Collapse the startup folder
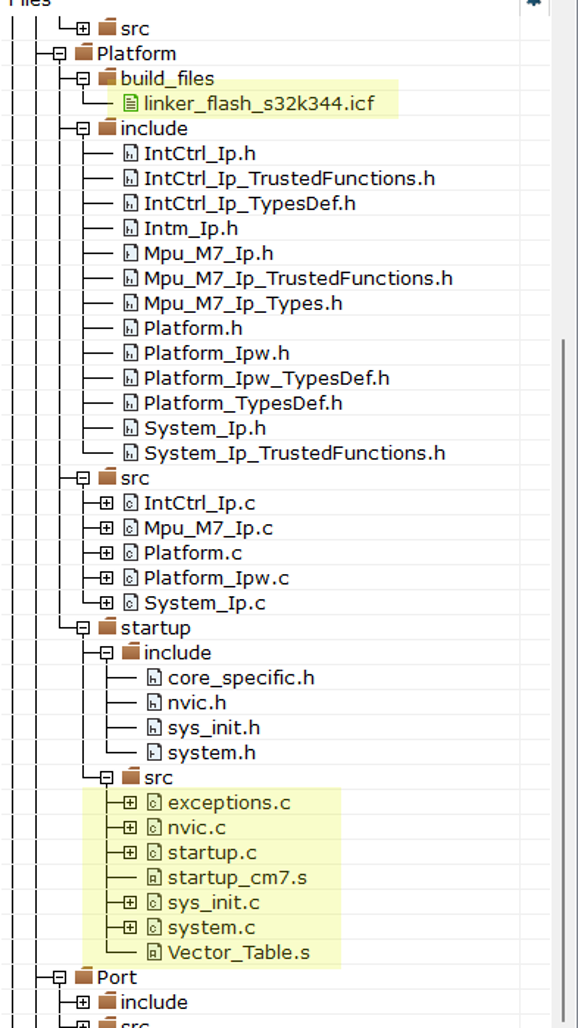The height and width of the screenshot is (1028, 578). coord(83,628)
